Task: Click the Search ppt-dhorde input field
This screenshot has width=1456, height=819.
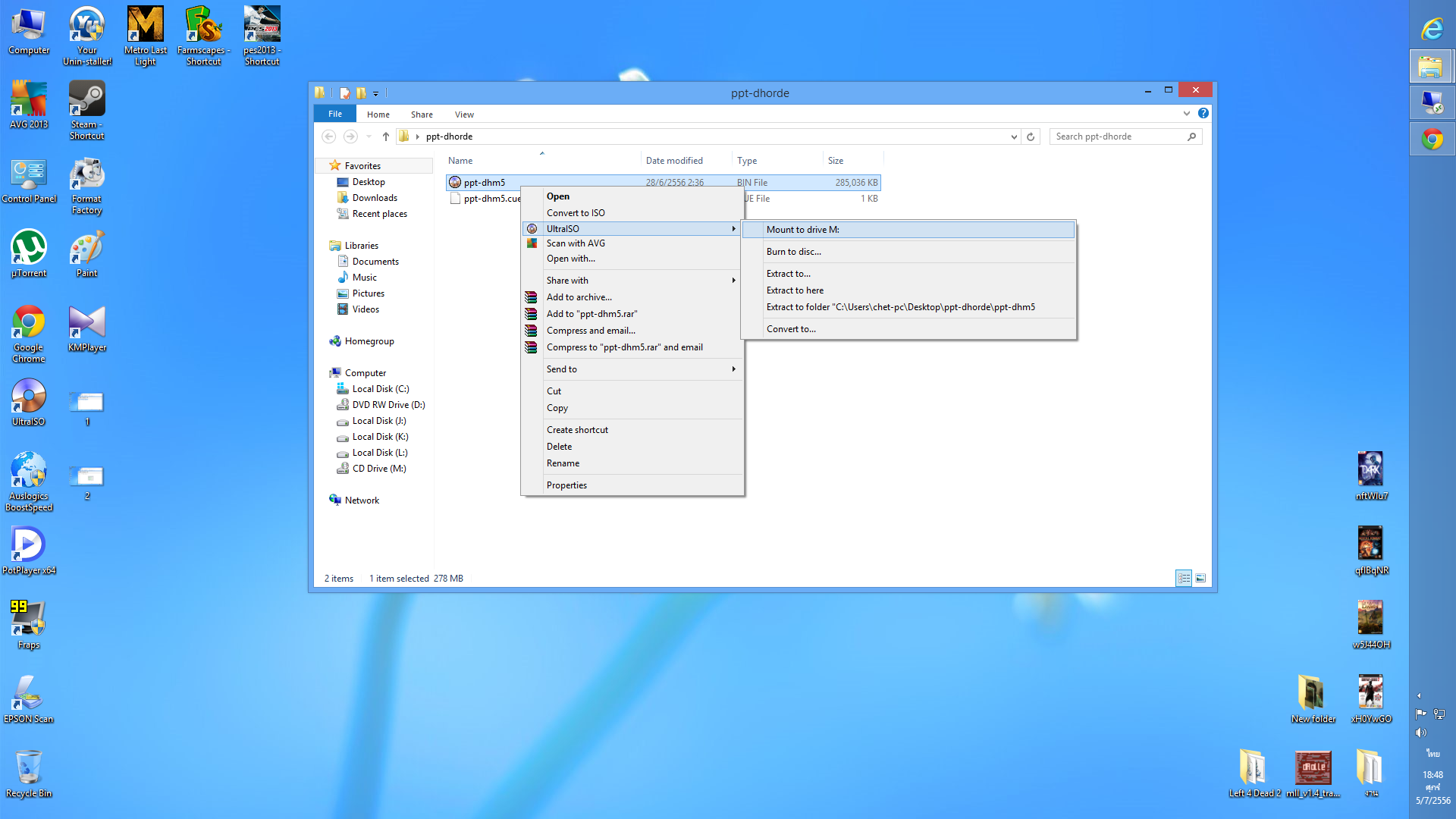Action: tap(1119, 136)
